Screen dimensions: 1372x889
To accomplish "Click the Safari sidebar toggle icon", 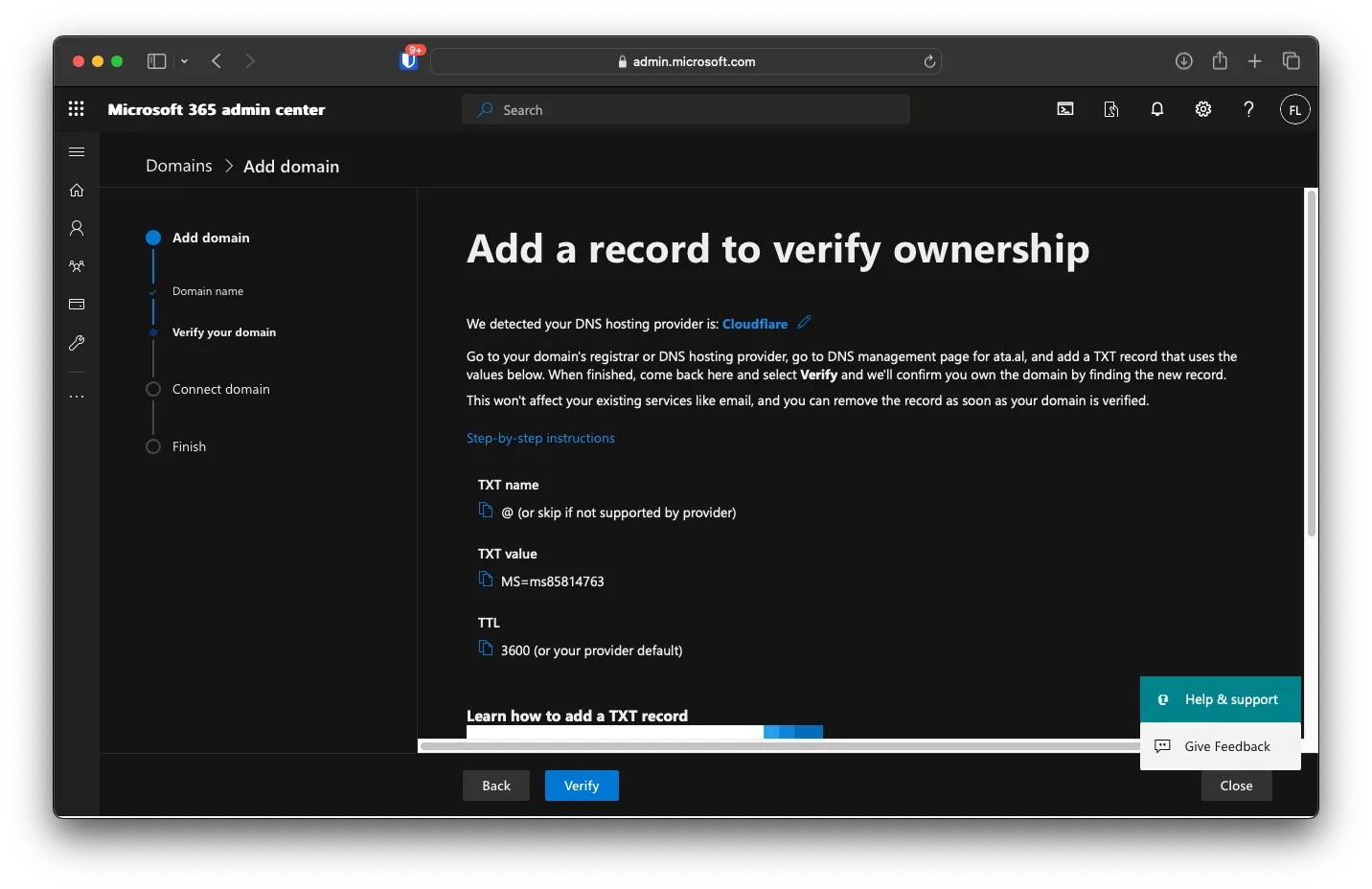I will click(x=157, y=61).
